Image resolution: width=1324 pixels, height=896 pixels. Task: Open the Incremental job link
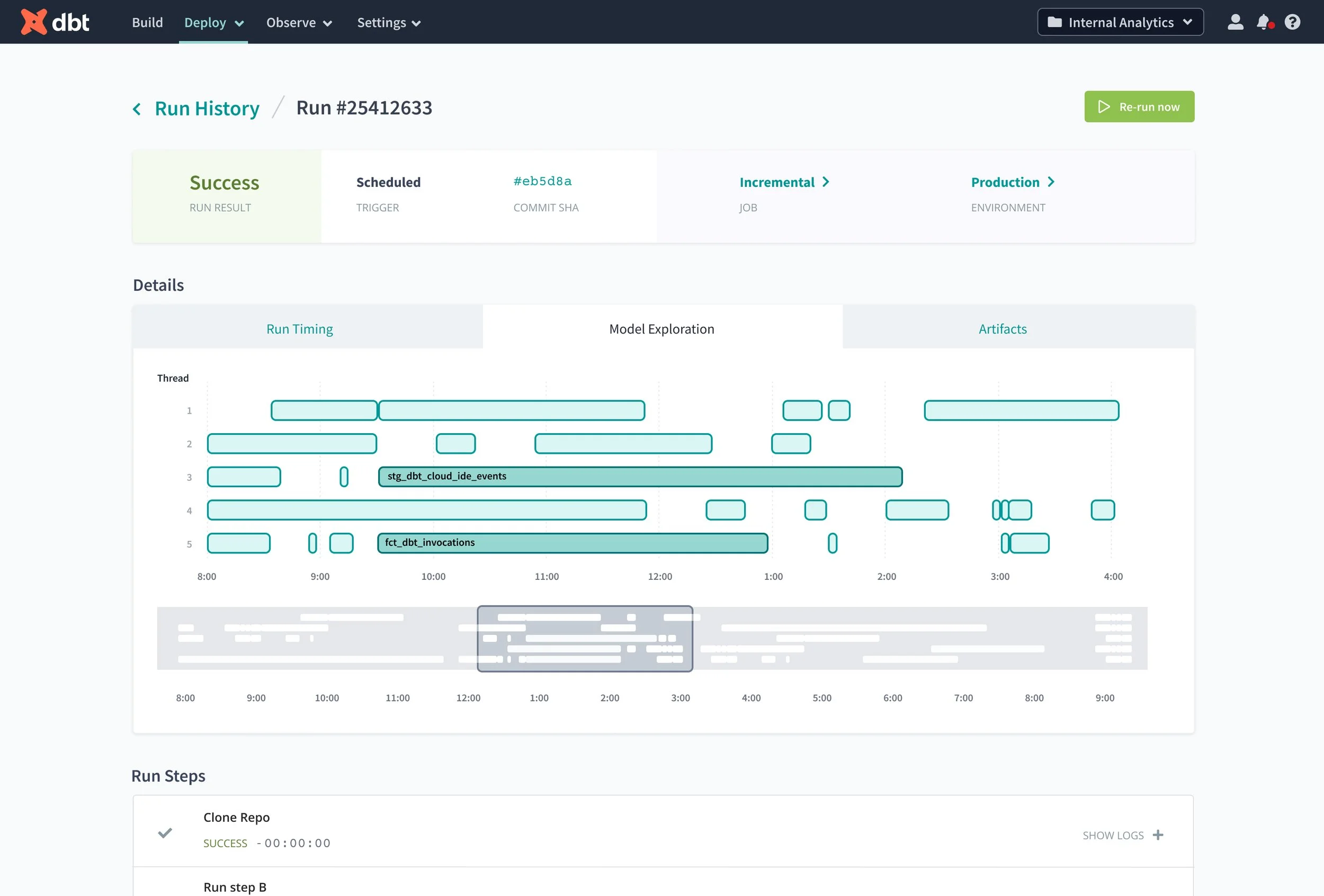point(784,182)
